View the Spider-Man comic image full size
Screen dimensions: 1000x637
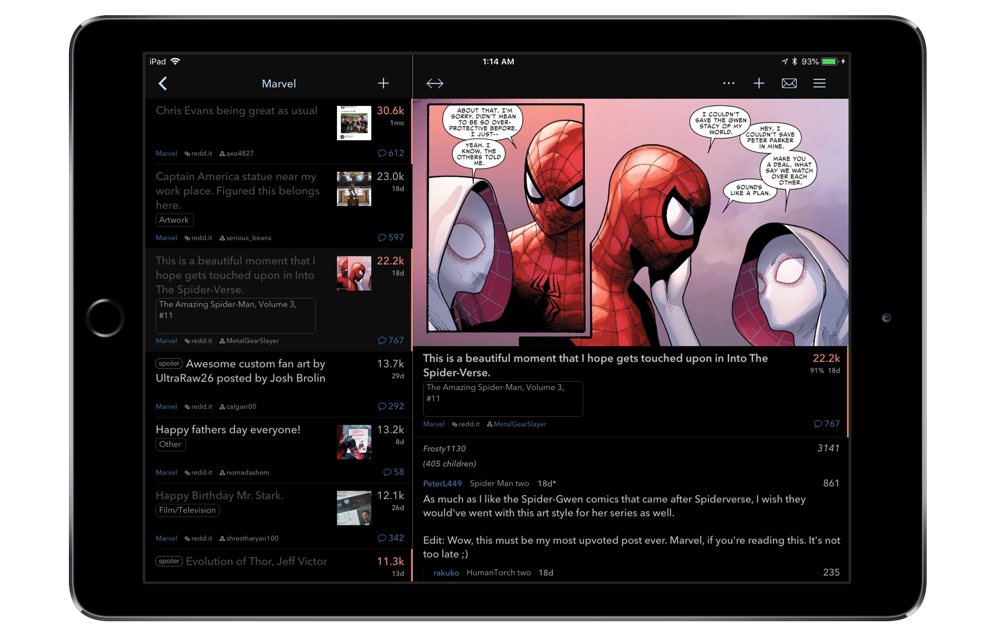coord(631,222)
